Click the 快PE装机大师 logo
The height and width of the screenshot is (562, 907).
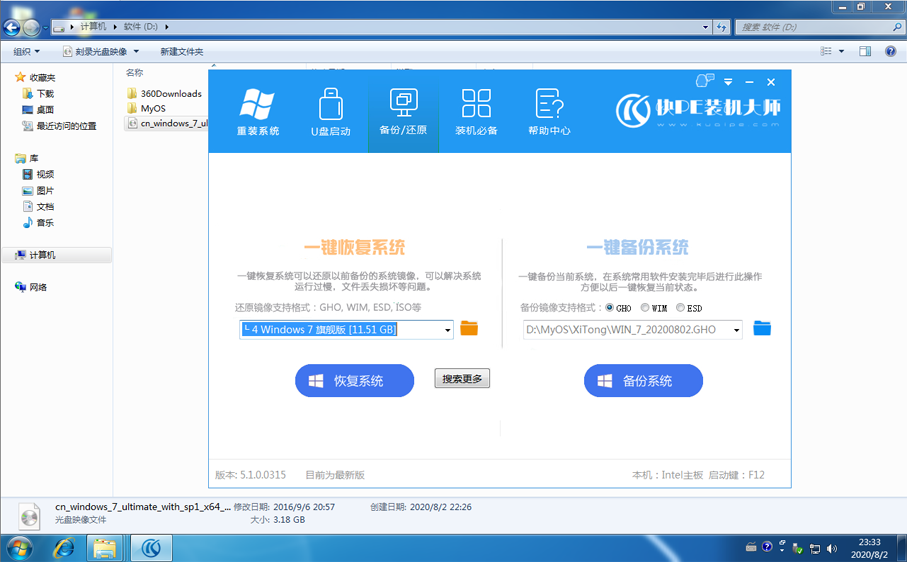click(x=698, y=110)
